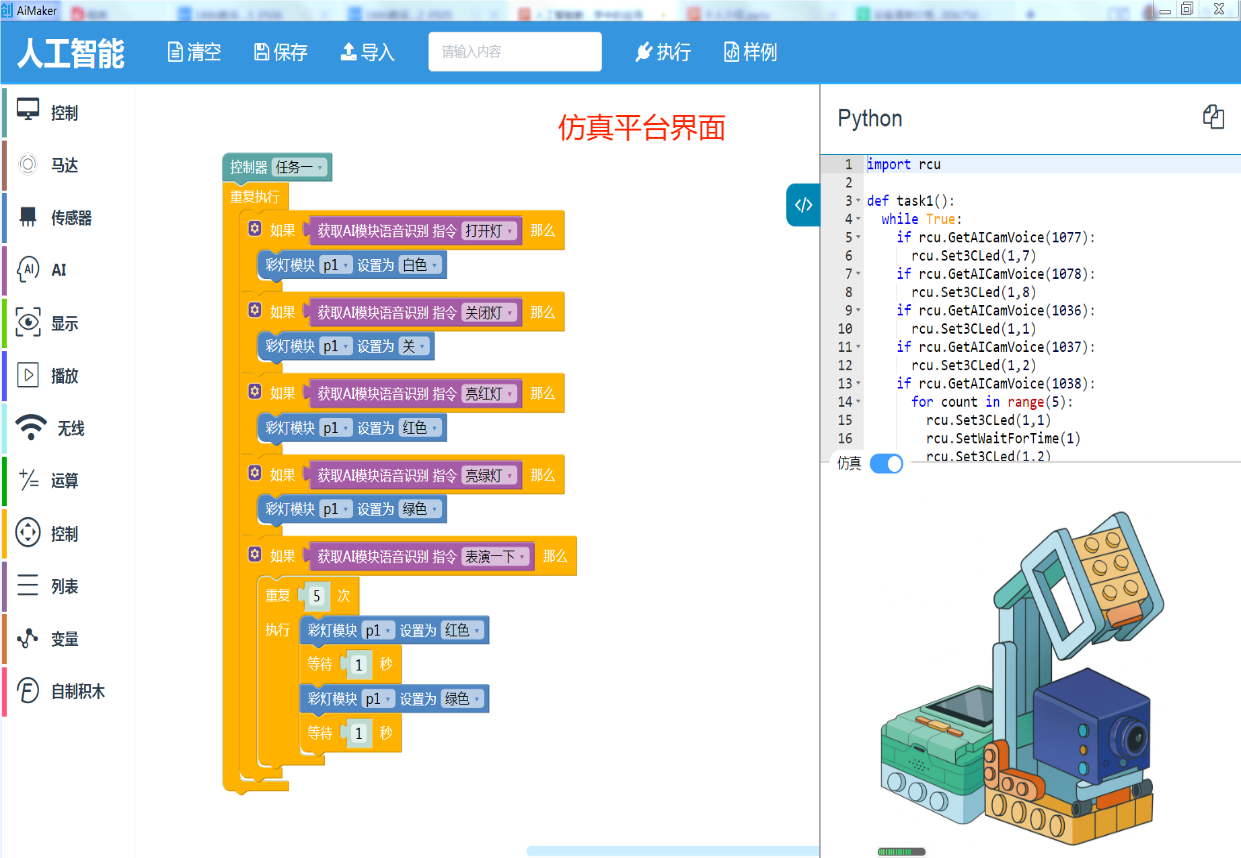Open the 样例 examples menu
The height and width of the screenshot is (858, 1241).
pos(750,52)
